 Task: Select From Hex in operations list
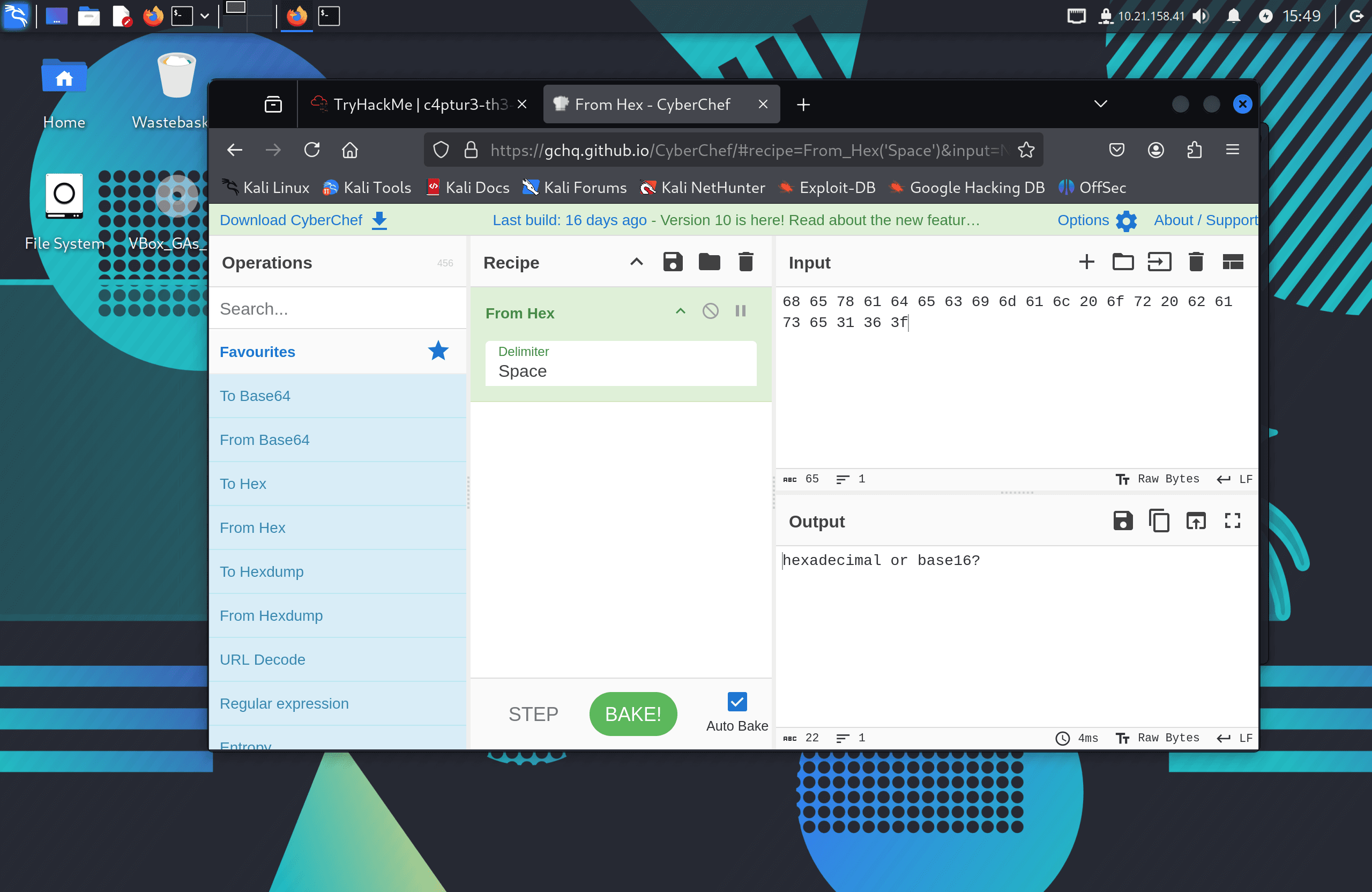coord(337,527)
